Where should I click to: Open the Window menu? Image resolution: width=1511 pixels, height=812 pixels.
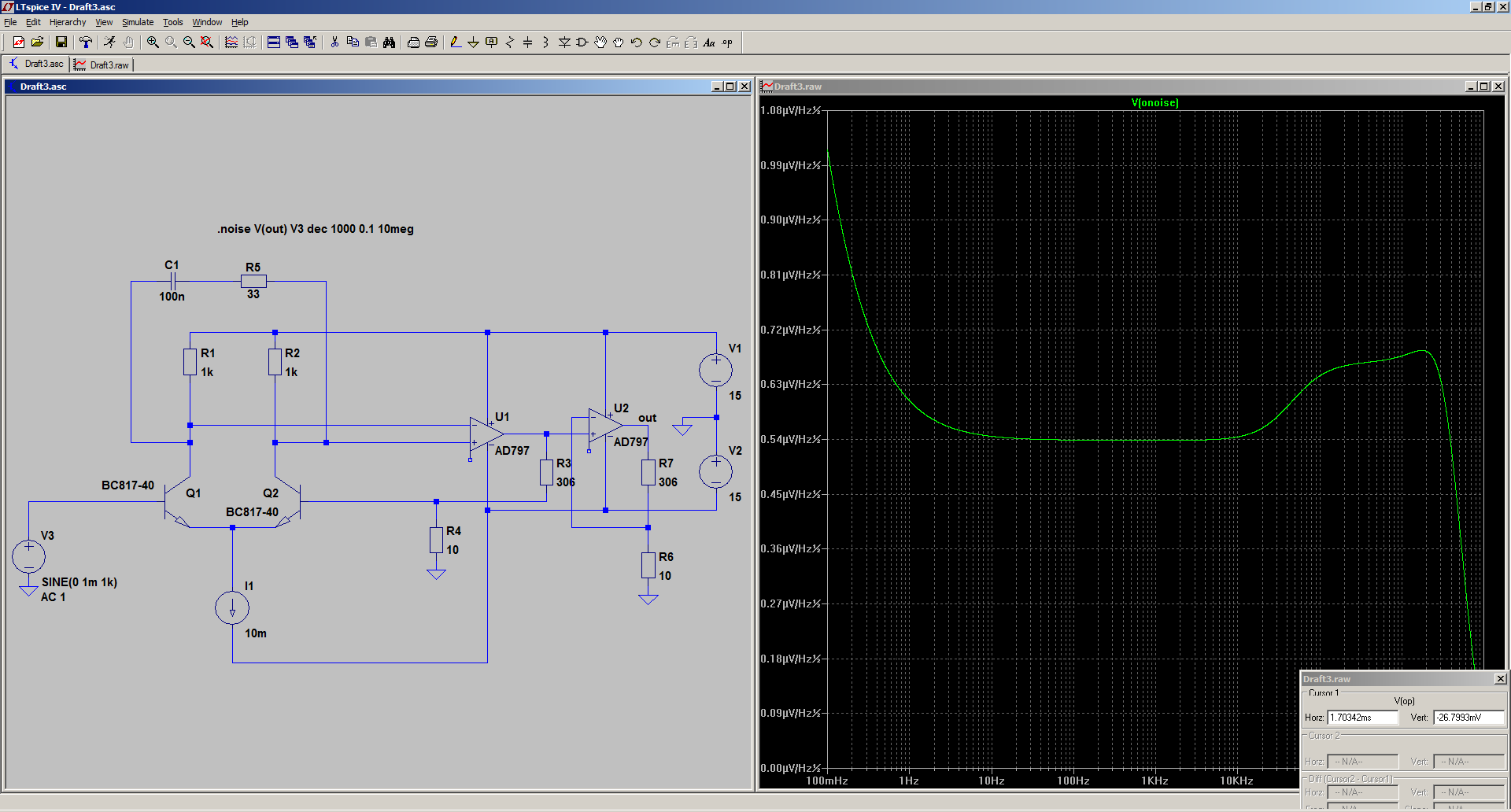click(207, 22)
